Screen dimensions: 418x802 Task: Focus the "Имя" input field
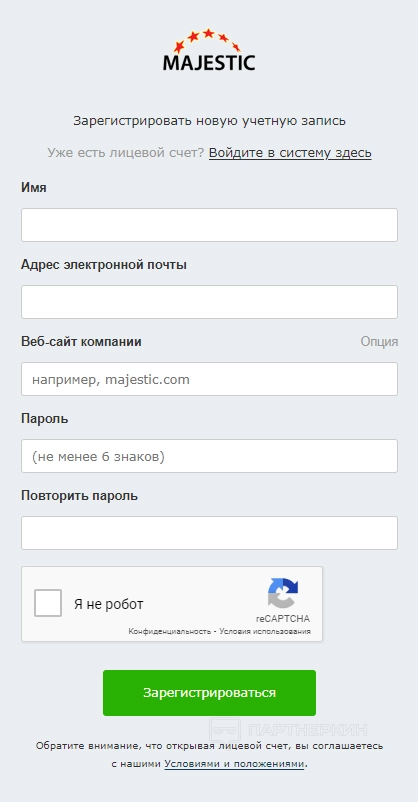209,225
